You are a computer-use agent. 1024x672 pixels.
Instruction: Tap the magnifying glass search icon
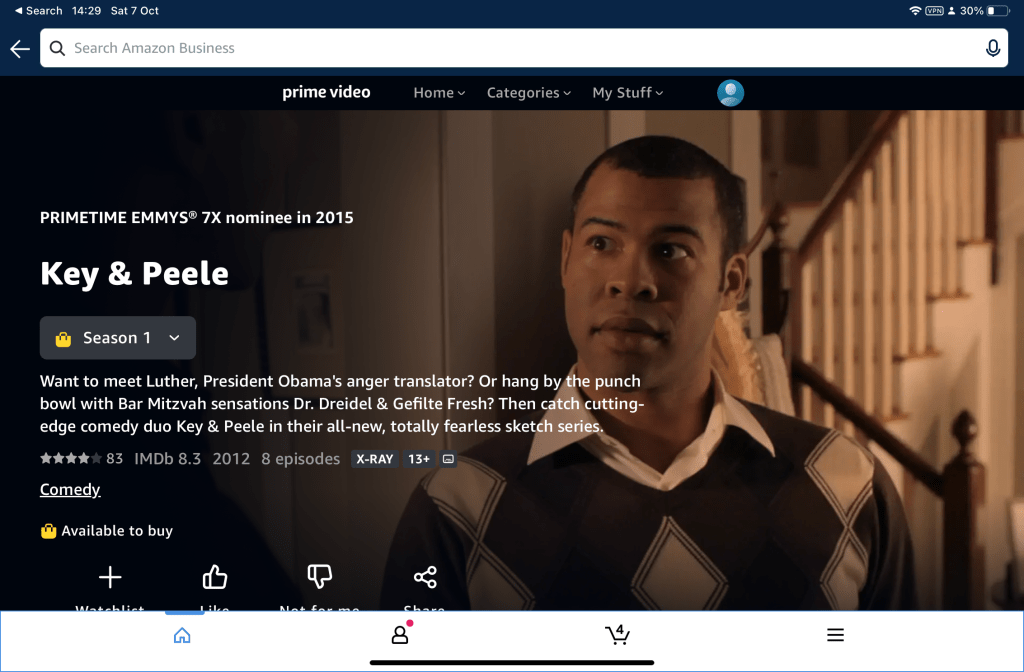57,48
